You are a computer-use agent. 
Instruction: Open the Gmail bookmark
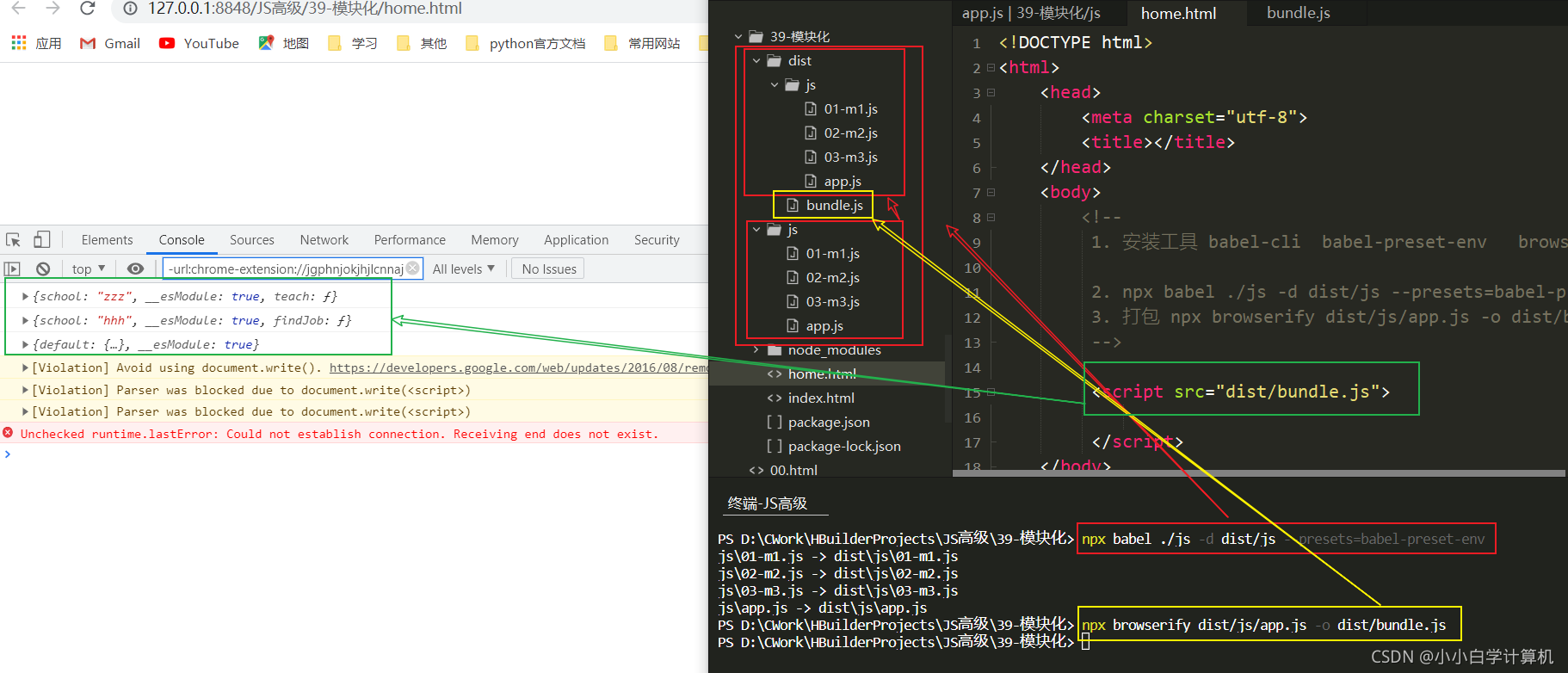109,43
